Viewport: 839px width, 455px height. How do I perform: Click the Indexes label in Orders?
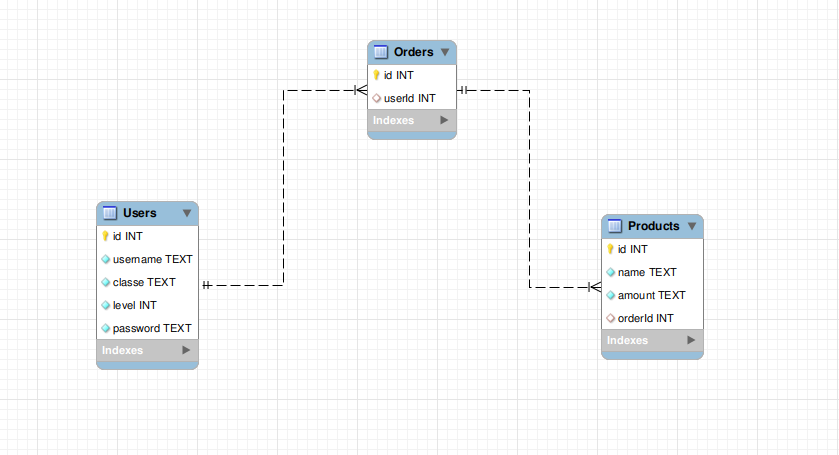pos(393,120)
